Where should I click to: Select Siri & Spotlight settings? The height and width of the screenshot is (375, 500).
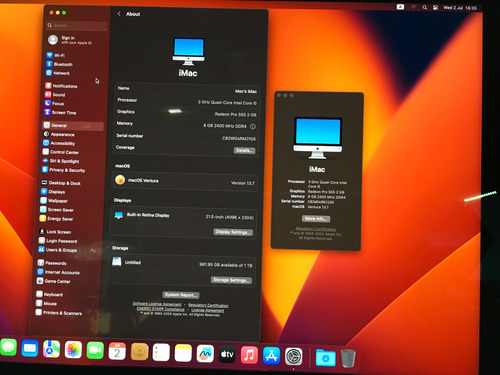(x=61, y=161)
